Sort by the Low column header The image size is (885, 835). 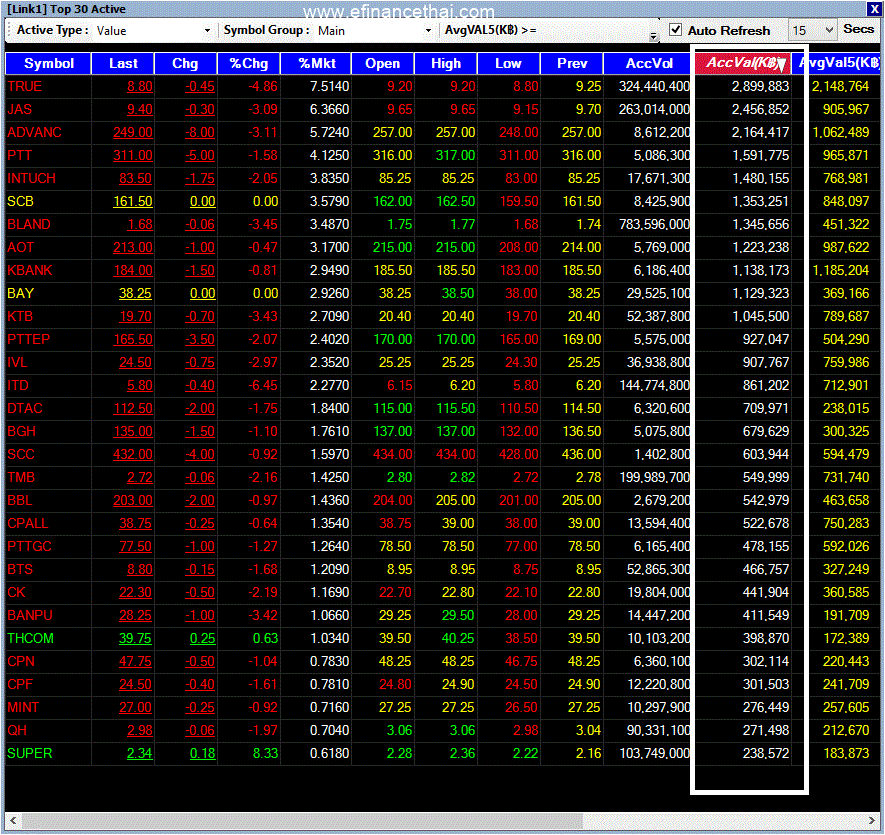[509, 63]
